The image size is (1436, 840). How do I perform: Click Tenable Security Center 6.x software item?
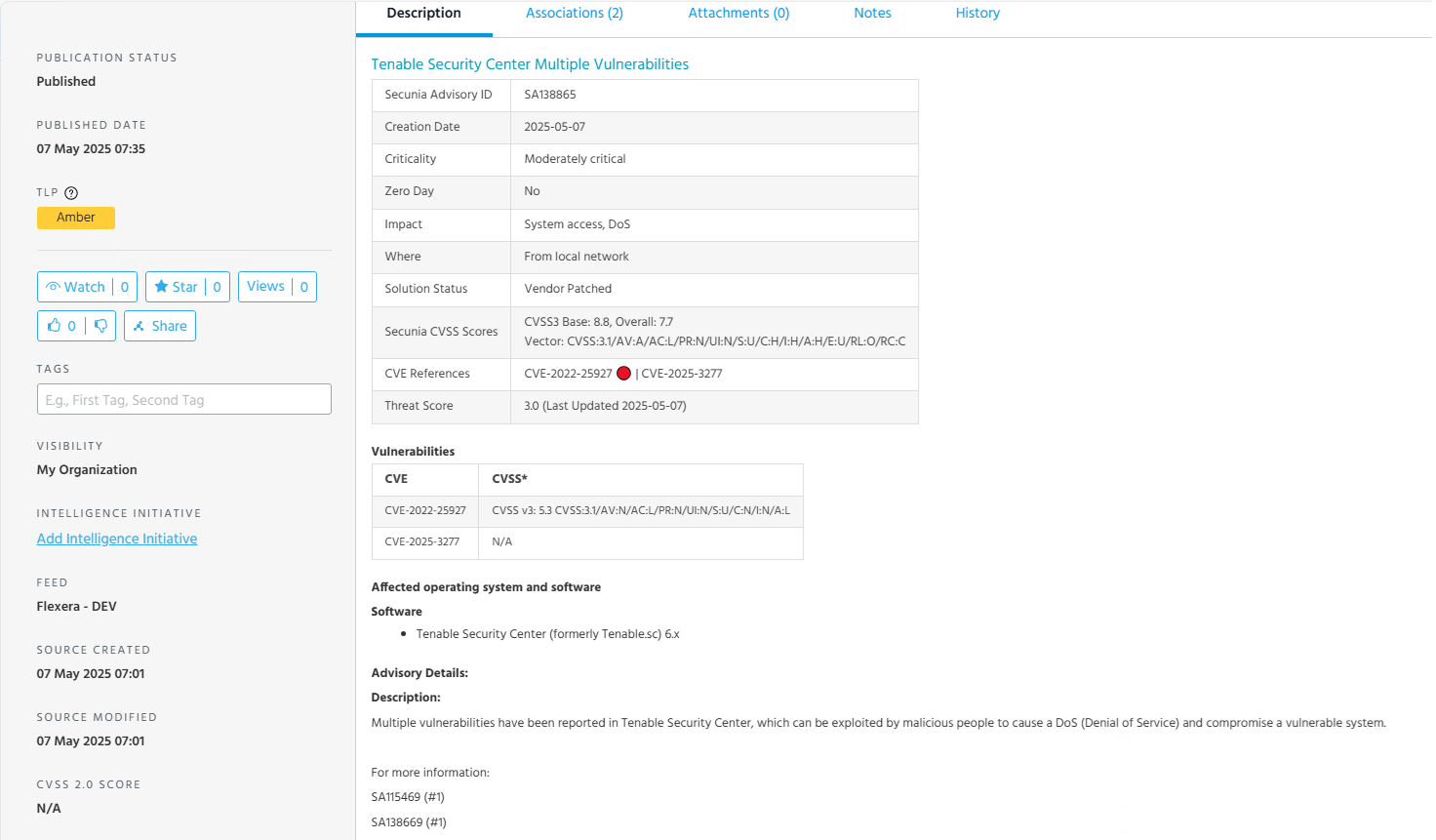coord(548,634)
